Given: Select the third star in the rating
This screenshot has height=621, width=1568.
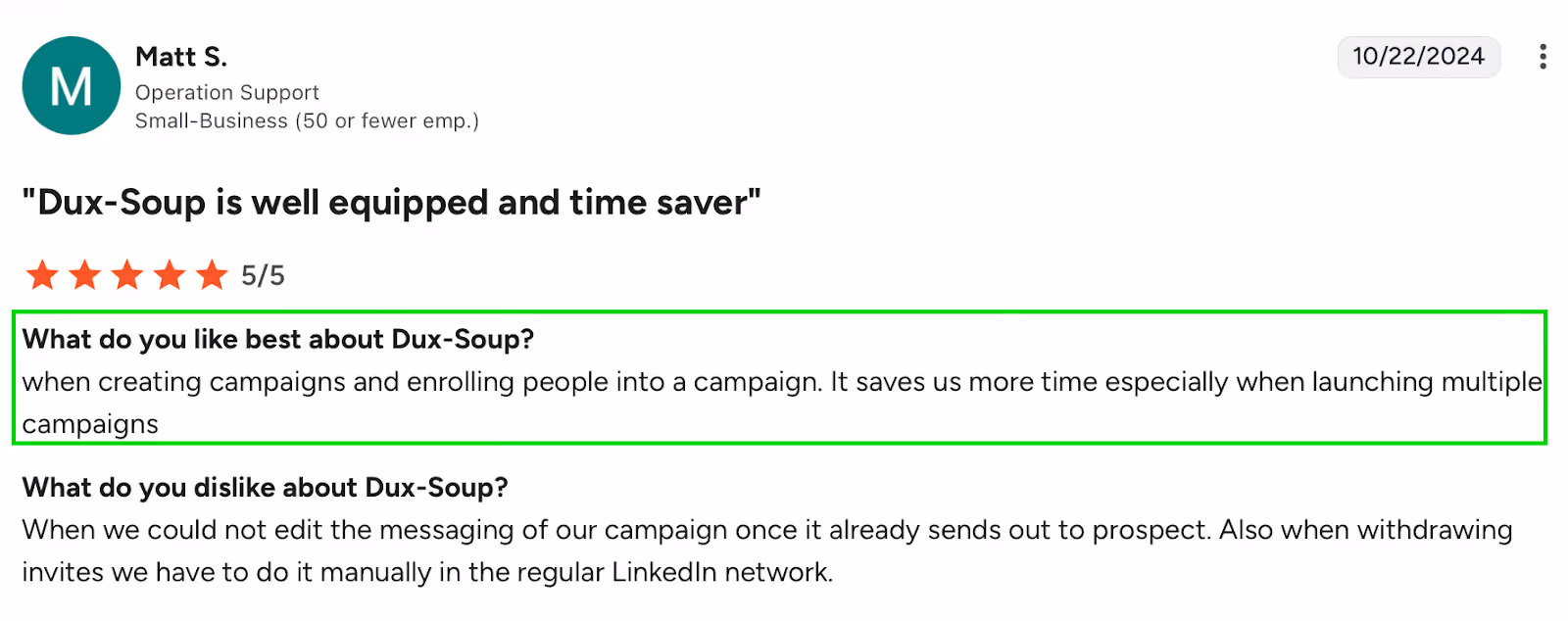Looking at the screenshot, I should pyautogui.click(x=127, y=275).
